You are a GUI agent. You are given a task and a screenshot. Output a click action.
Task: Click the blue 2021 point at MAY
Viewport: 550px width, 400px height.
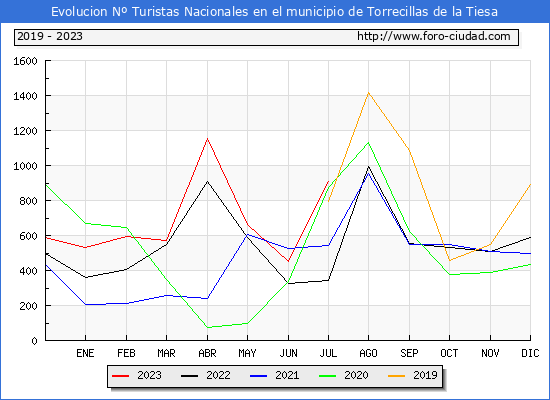coord(248,234)
